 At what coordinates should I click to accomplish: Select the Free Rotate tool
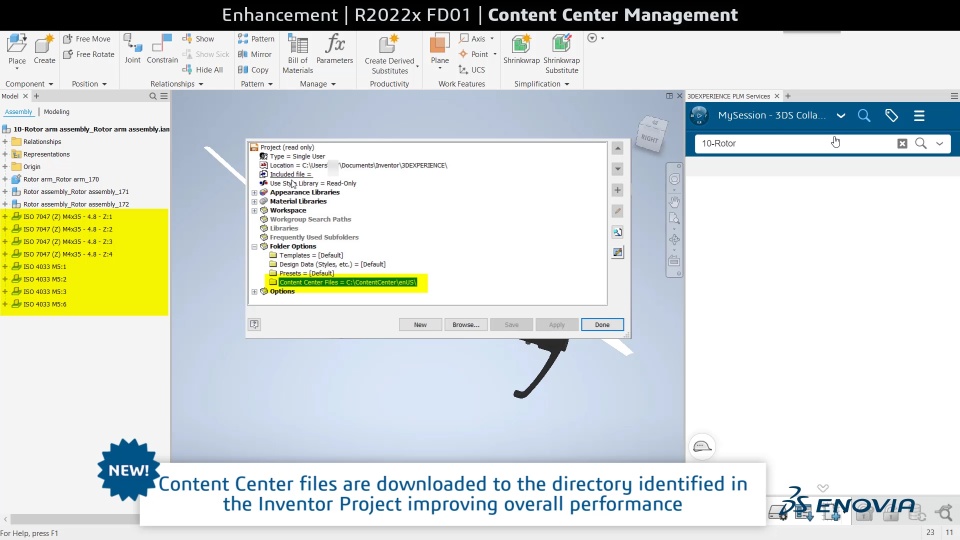[x=88, y=54]
